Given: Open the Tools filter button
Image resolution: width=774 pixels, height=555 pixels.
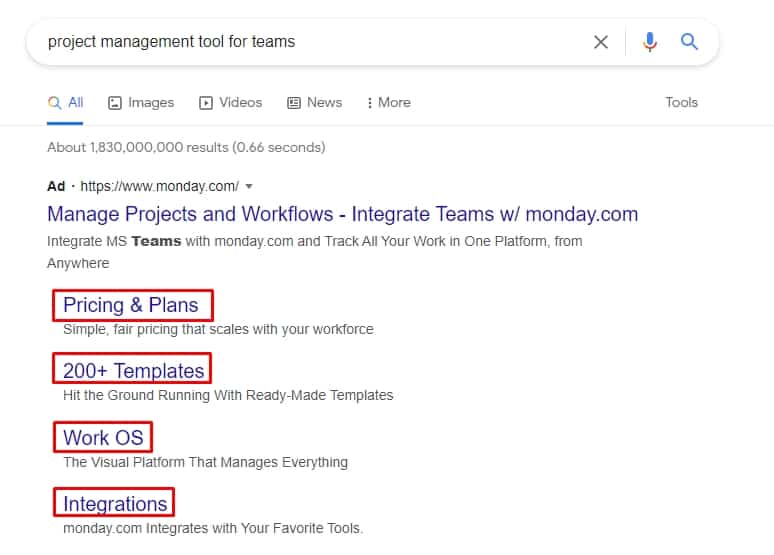Looking at the screenshot, I should pos(681,102).
